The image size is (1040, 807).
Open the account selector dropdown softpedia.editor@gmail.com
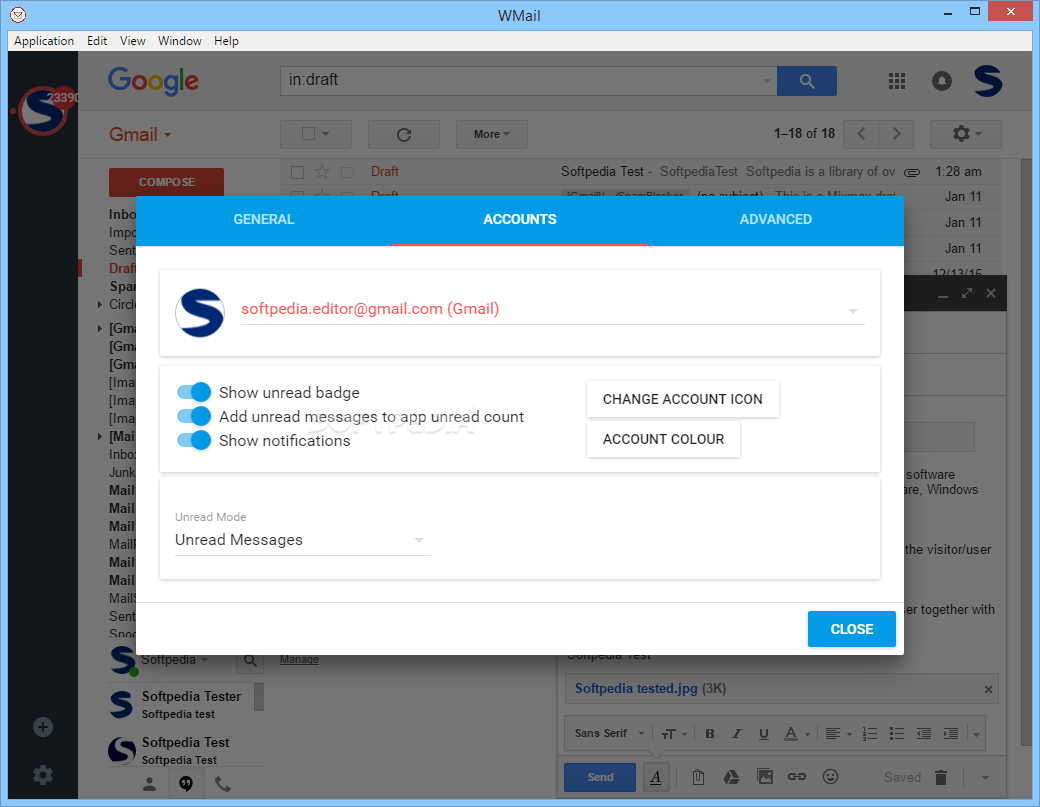(x=552, y=310)
